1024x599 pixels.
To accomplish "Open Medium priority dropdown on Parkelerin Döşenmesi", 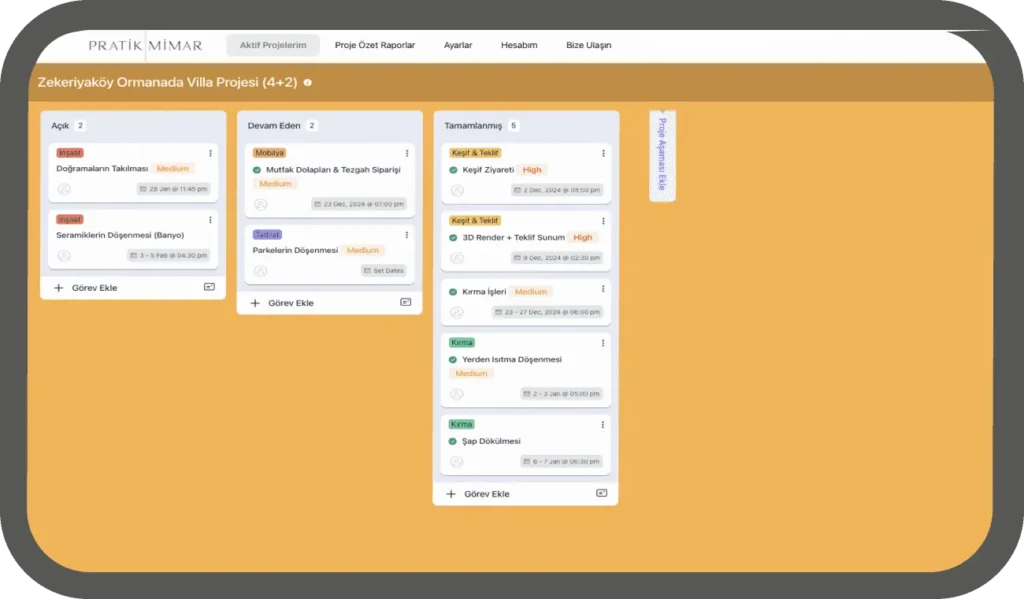I will click(362, 250).
